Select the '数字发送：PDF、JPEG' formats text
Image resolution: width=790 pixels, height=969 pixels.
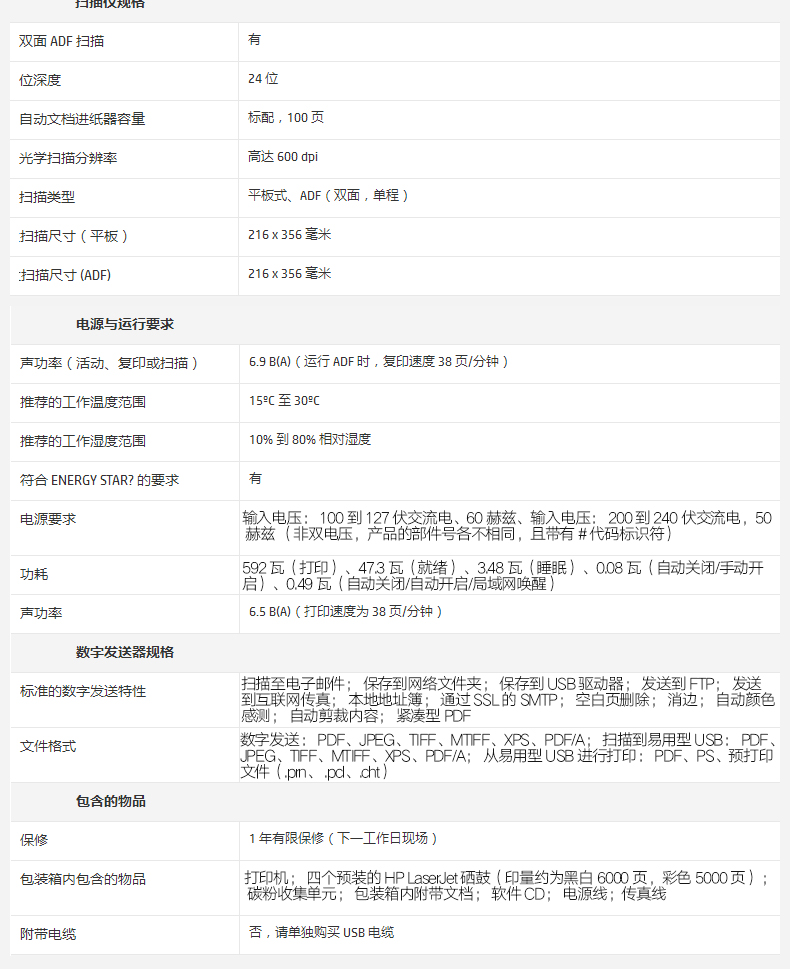(x=509, y=756)
